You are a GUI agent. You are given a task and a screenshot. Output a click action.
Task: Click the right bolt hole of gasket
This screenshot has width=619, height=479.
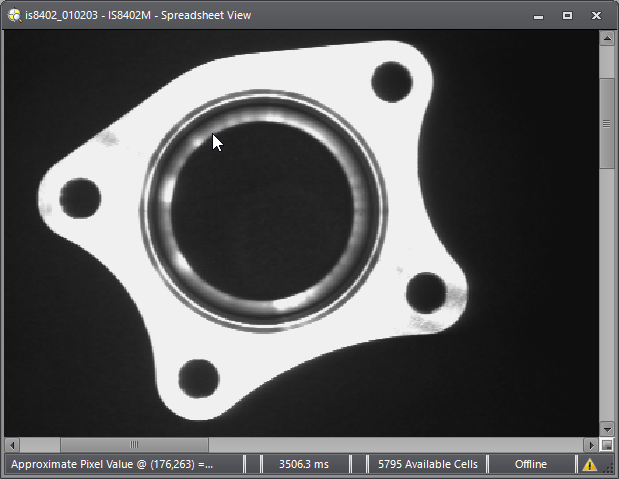[x=428, y=292]
